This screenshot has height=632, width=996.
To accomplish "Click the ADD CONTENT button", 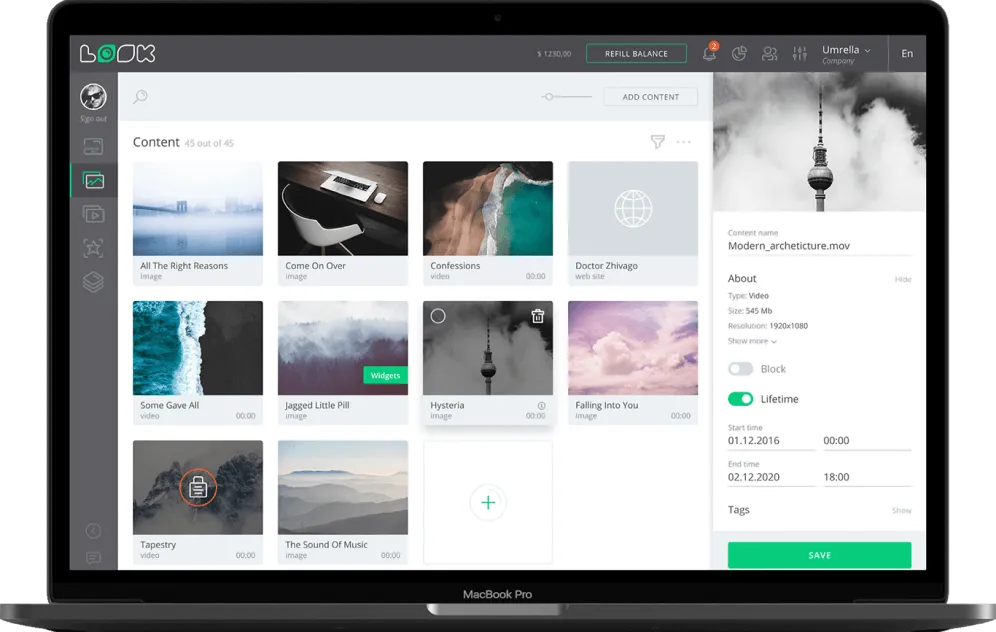I will click(x=650, y=97).
